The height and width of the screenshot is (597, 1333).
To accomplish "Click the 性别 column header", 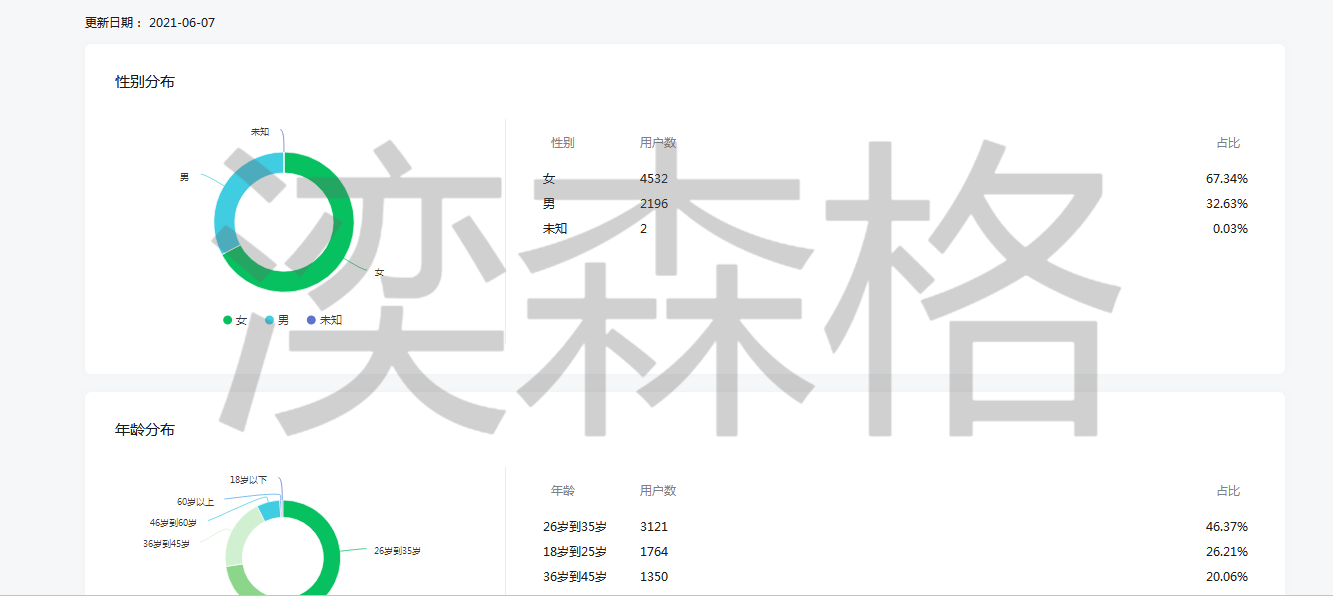I will [562, 143].
